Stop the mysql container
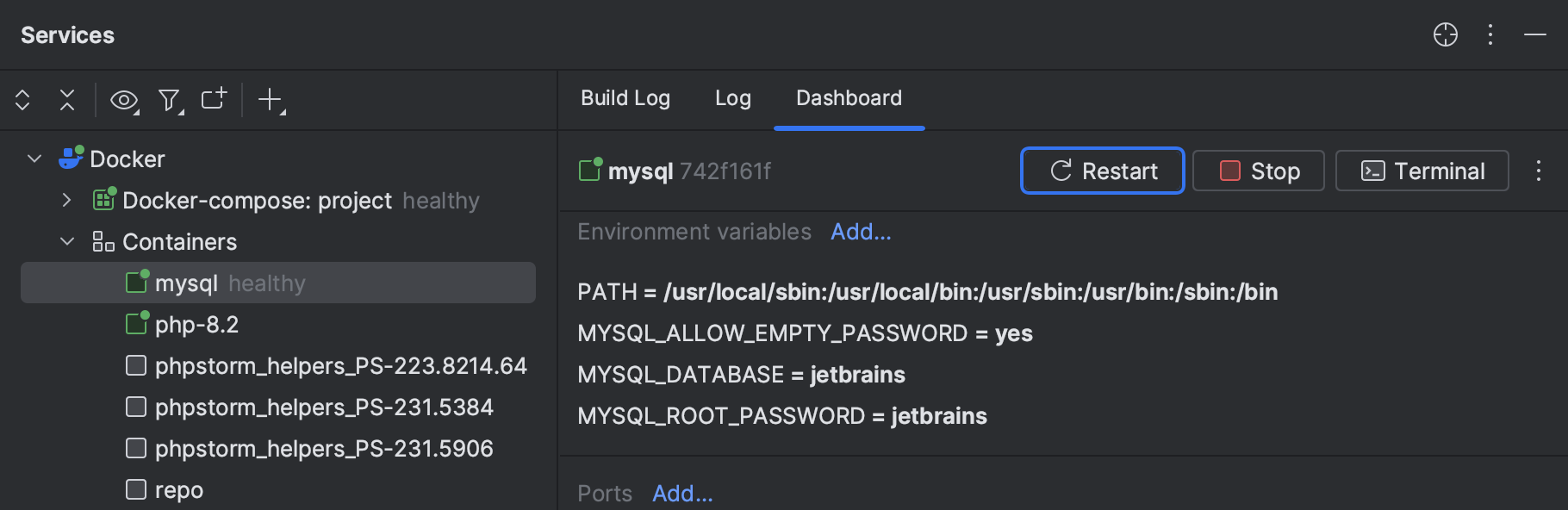1568x510 pixels. [x=1258, y=171]
